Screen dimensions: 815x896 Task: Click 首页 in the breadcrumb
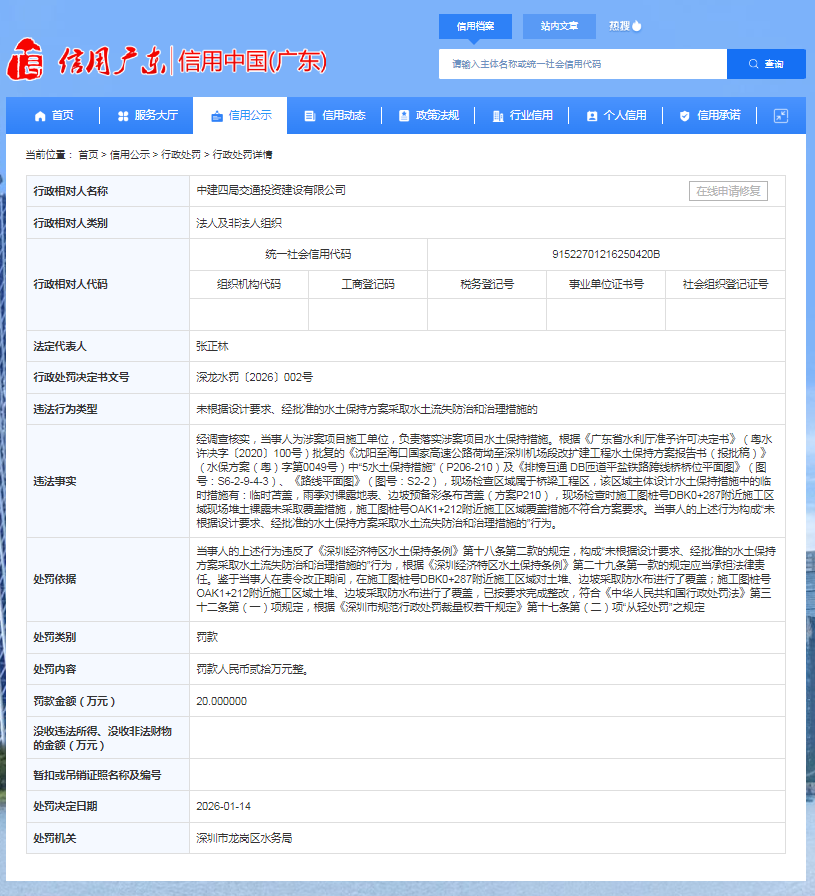click(88, 155)
